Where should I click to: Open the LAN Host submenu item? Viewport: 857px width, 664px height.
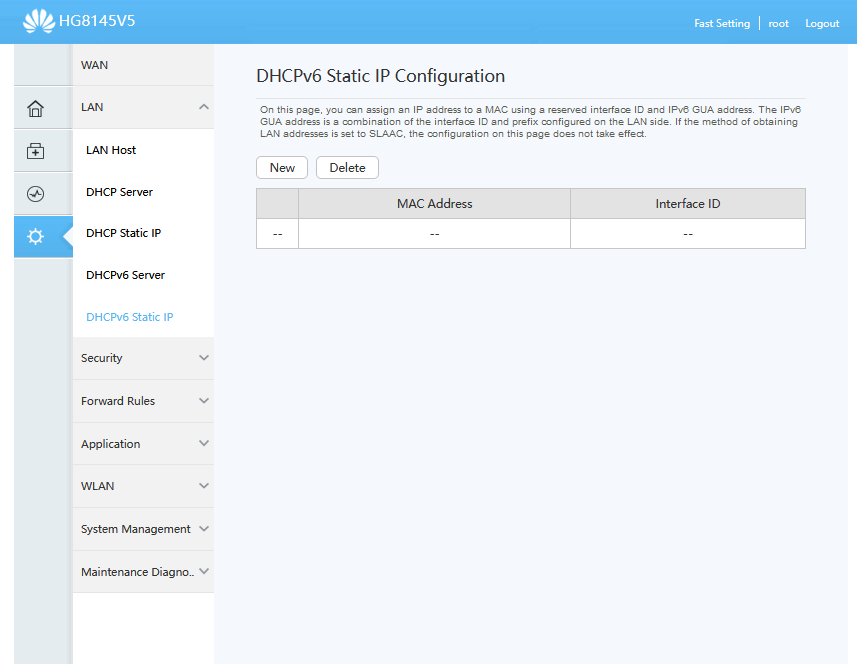point(111,150)
